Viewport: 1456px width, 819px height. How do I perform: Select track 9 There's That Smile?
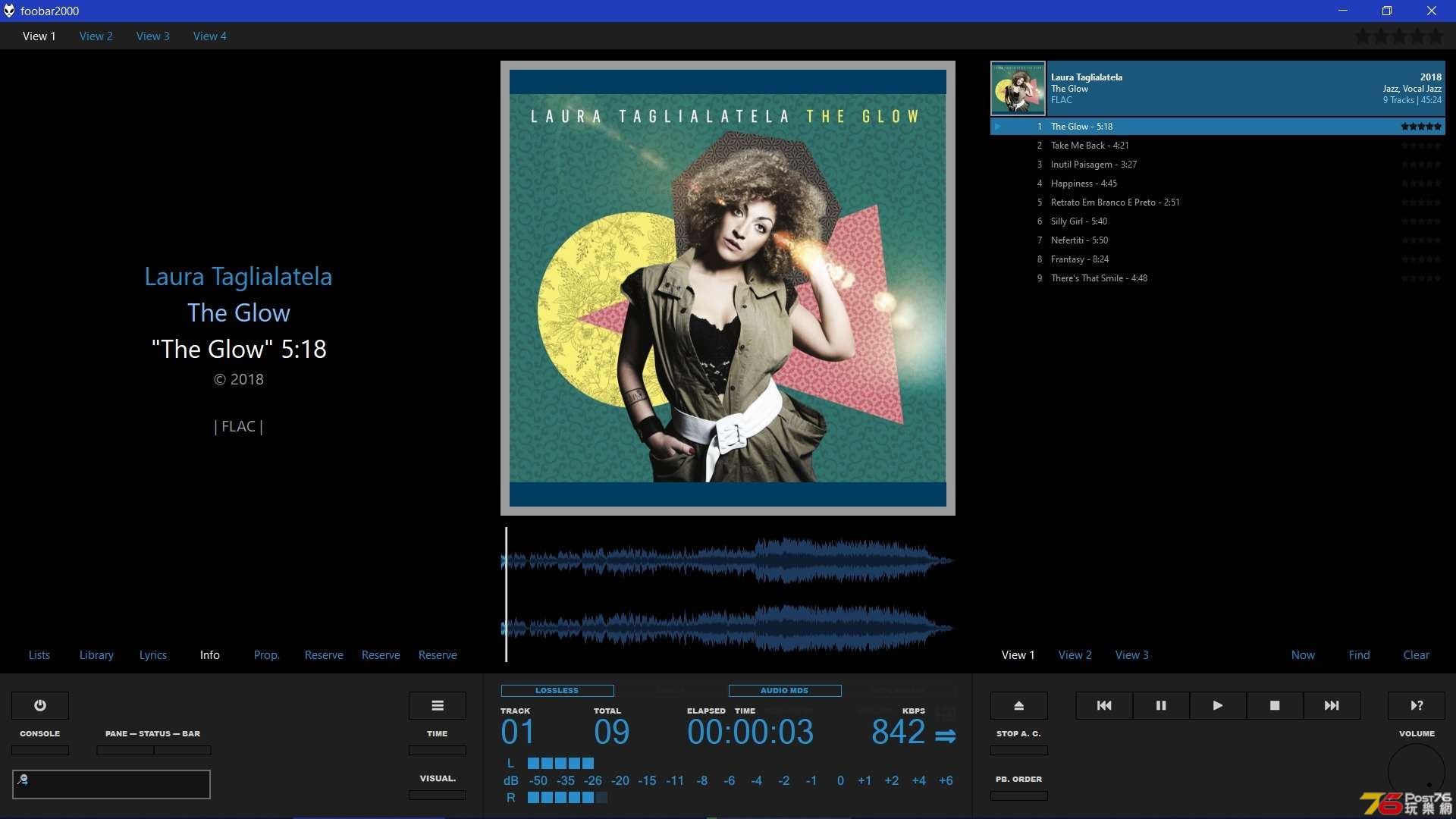1218,278
